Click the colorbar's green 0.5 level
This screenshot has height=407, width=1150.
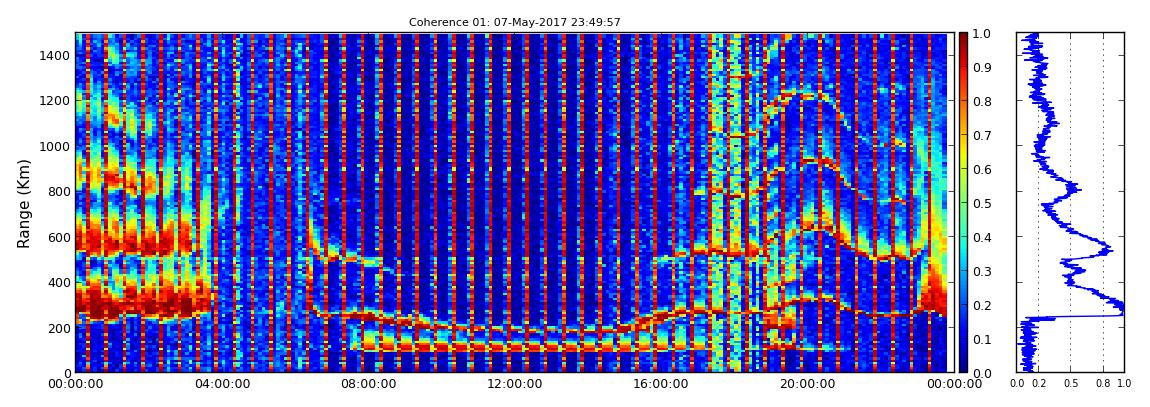pos(963,203)
